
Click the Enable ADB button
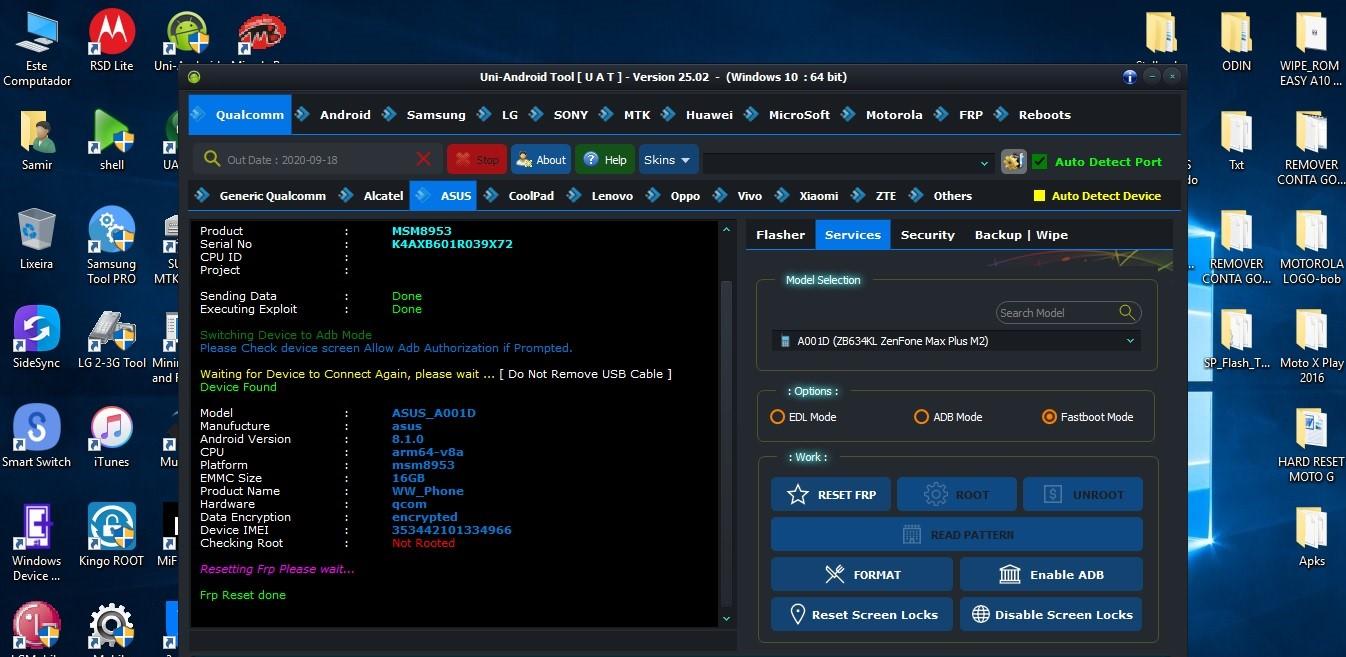1051,574
